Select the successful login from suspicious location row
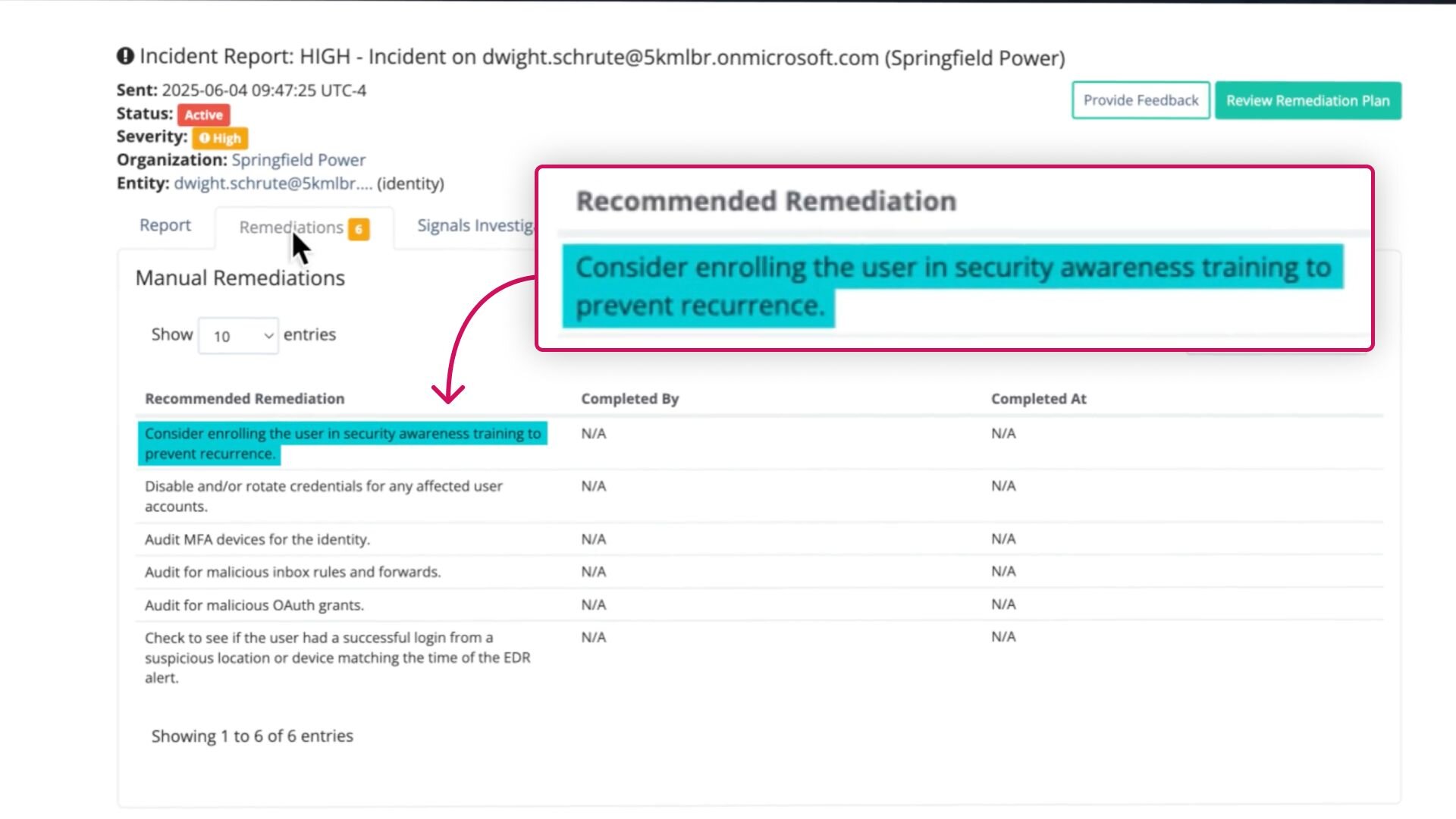The width and height of the screenshot is (1456, 819). pos(337,657)
